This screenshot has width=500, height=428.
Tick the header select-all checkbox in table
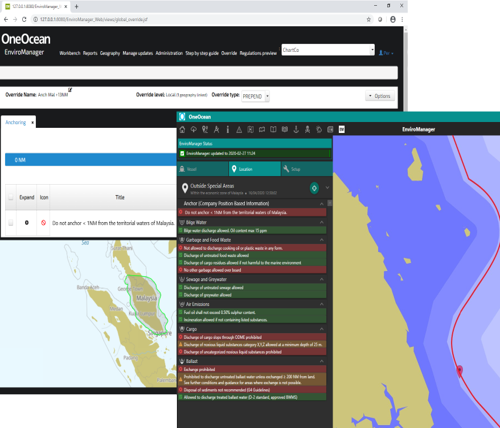11,197
